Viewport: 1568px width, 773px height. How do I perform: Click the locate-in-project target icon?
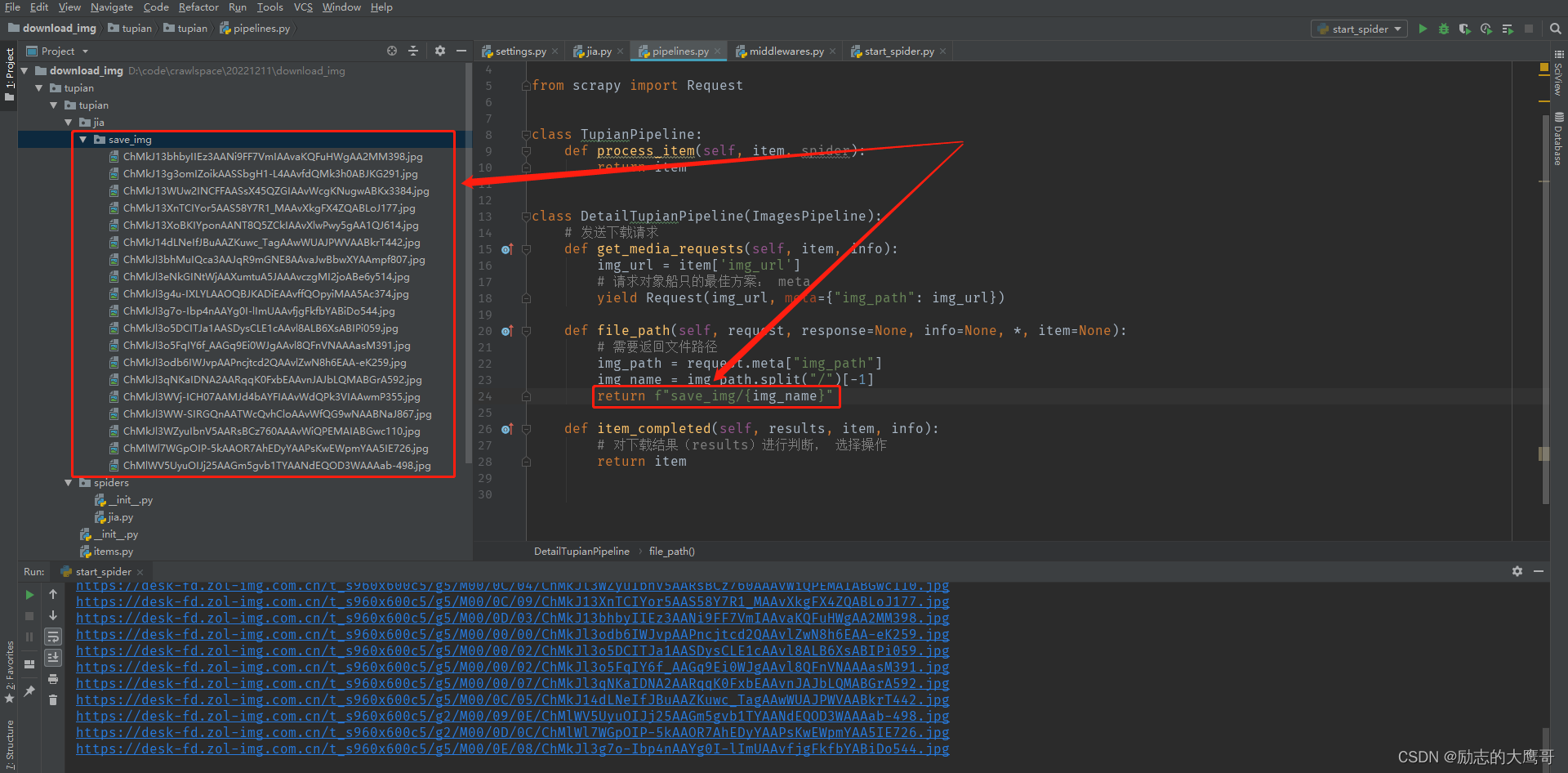[x=392, y=51]
